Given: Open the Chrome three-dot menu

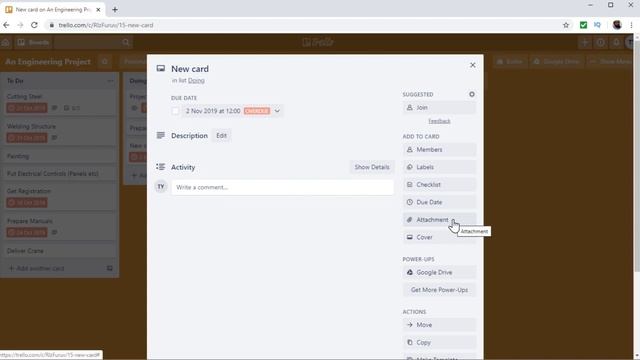Looking at the screenshot, I should 631,25.
